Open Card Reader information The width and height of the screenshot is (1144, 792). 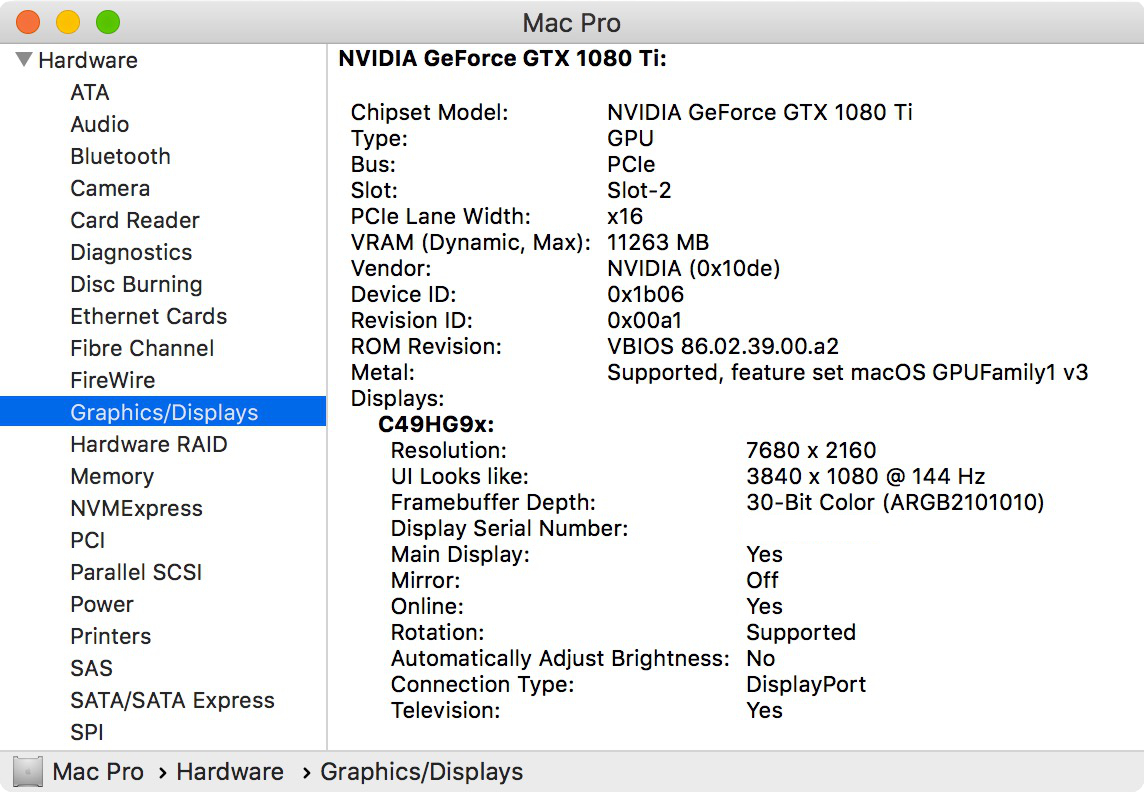tap(135, 220)
